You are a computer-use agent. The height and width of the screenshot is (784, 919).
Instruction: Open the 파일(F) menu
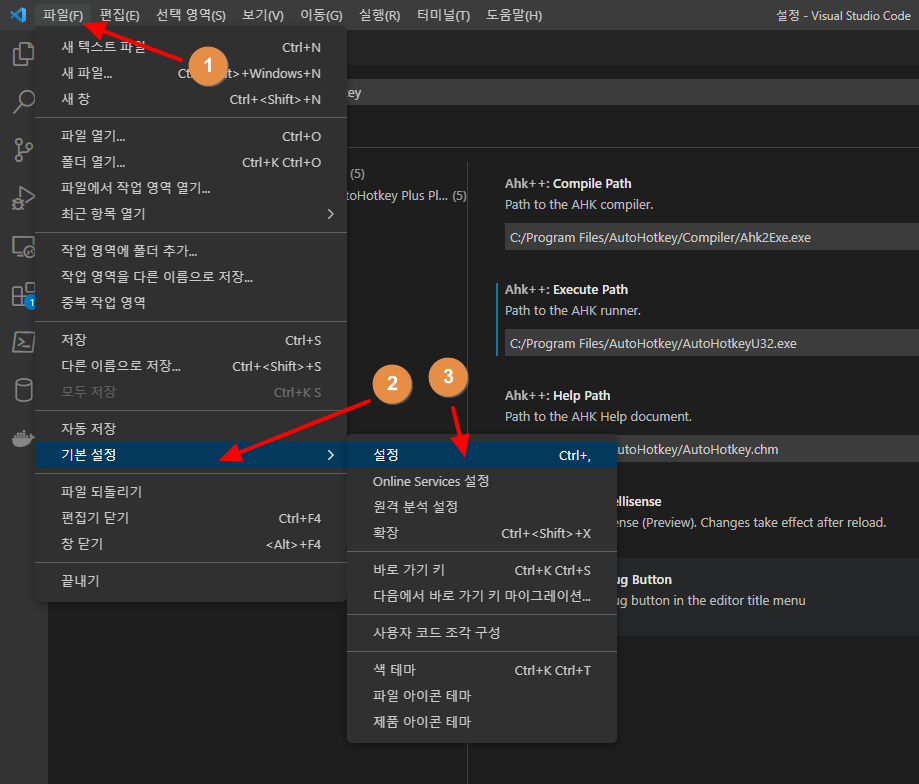(63, 15)
